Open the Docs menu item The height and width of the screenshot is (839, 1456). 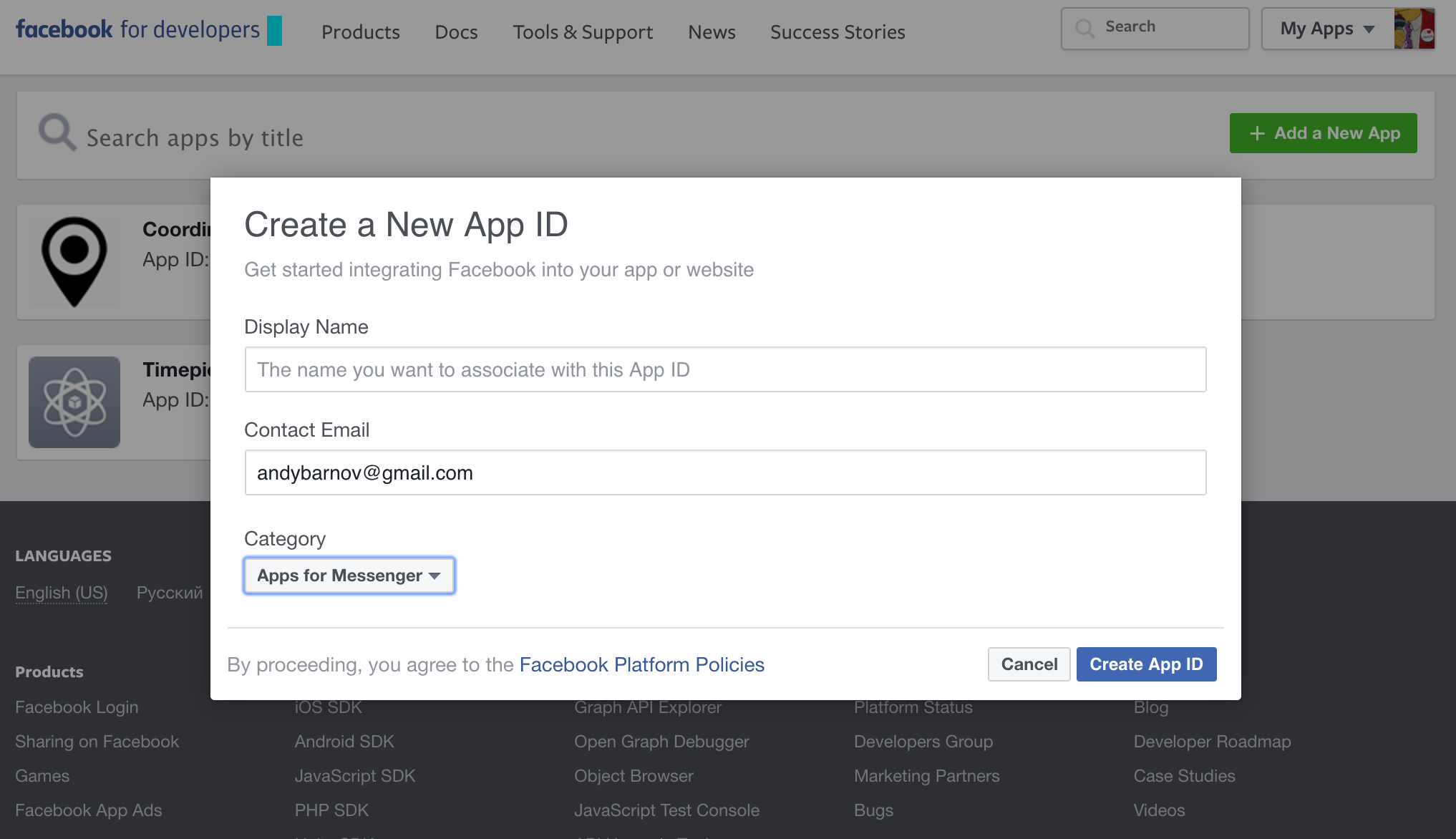click(x=456, y=32)
